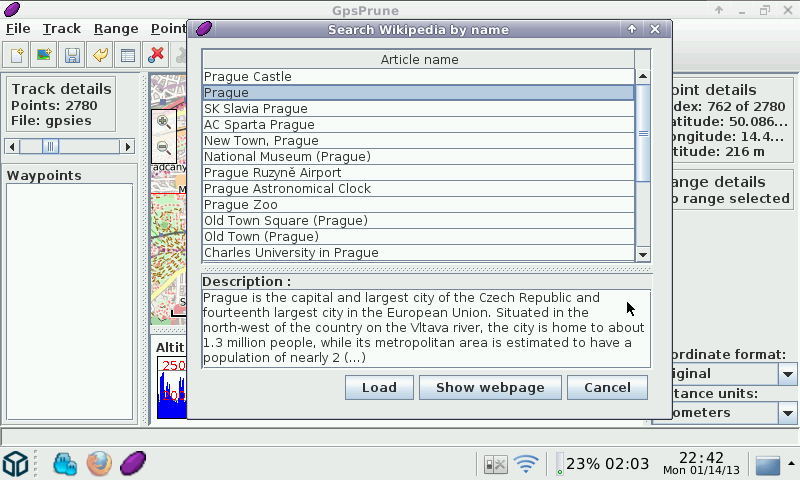Viewport: 800px width, 480px height.
Task: Click the network disconnected tray icon
Action: point(495,464)
